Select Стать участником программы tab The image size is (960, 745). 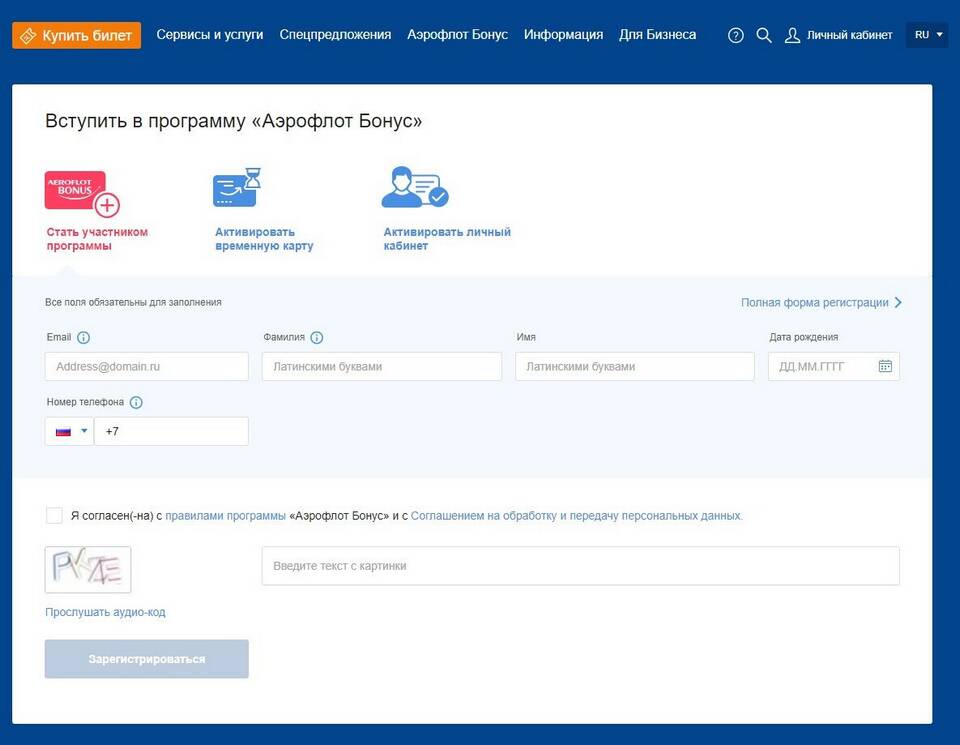click(97, 239)
